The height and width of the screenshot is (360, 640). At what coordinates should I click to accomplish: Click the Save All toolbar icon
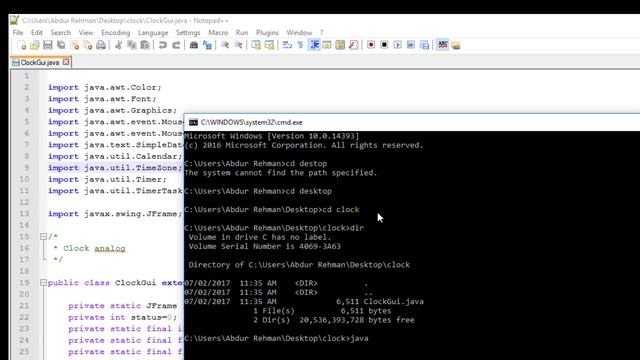pos(61,45)
